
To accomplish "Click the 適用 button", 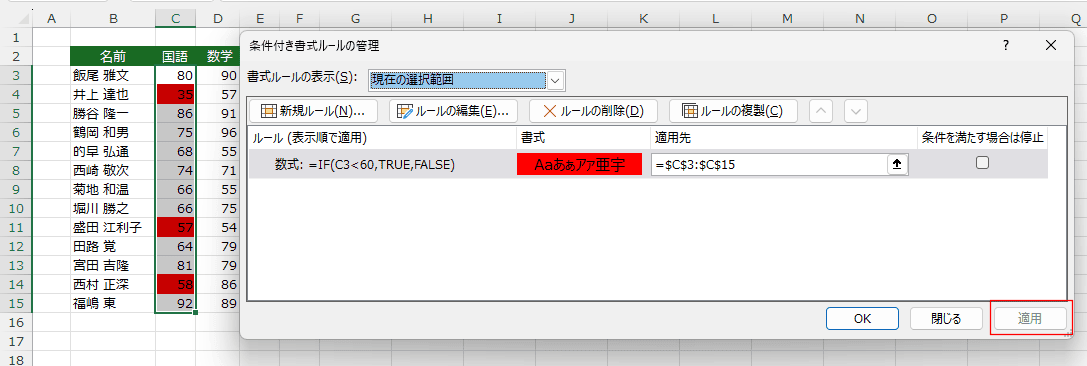I will [1029, 319].
